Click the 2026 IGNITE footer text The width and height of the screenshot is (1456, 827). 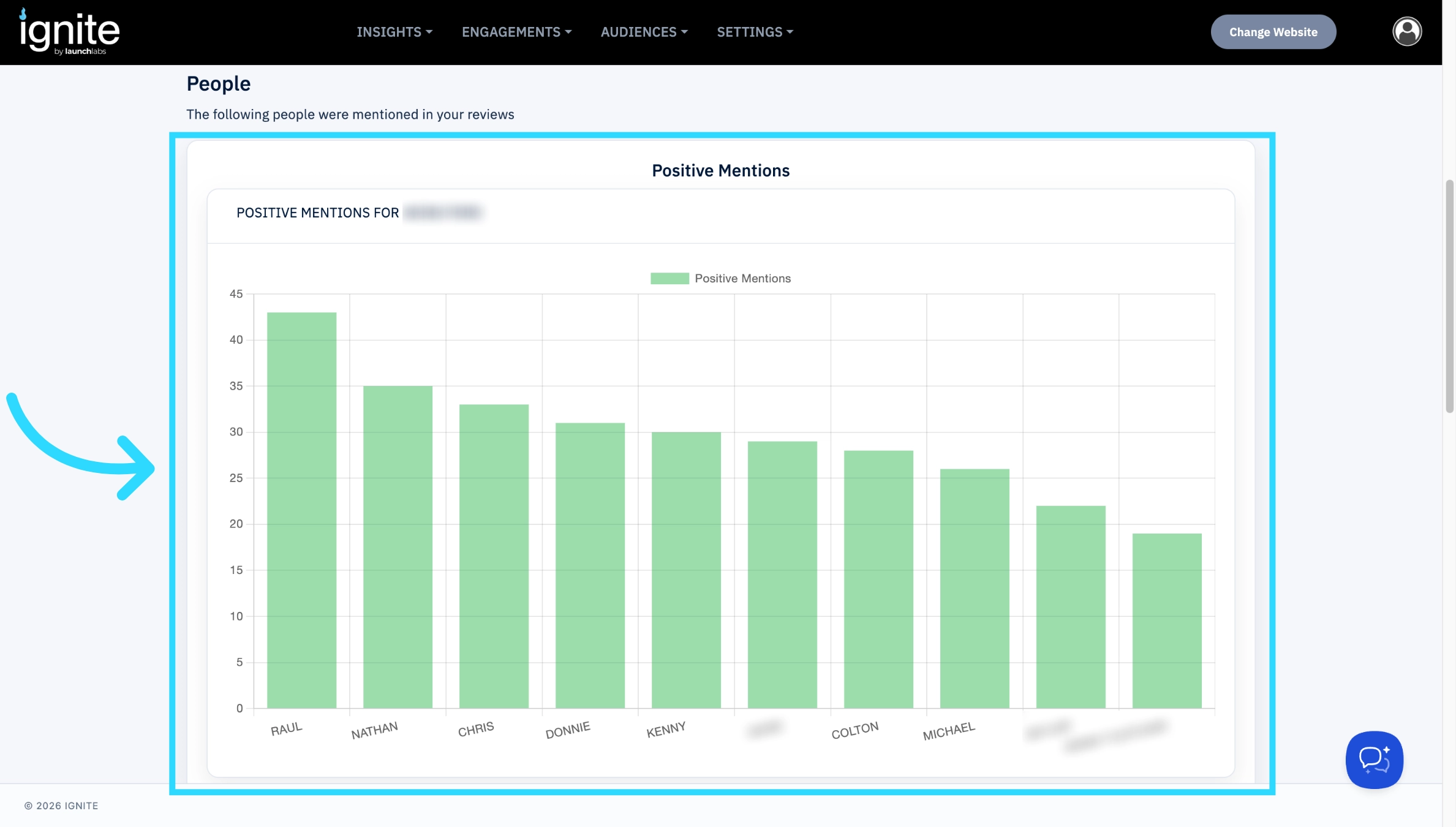tap(61, 806)
